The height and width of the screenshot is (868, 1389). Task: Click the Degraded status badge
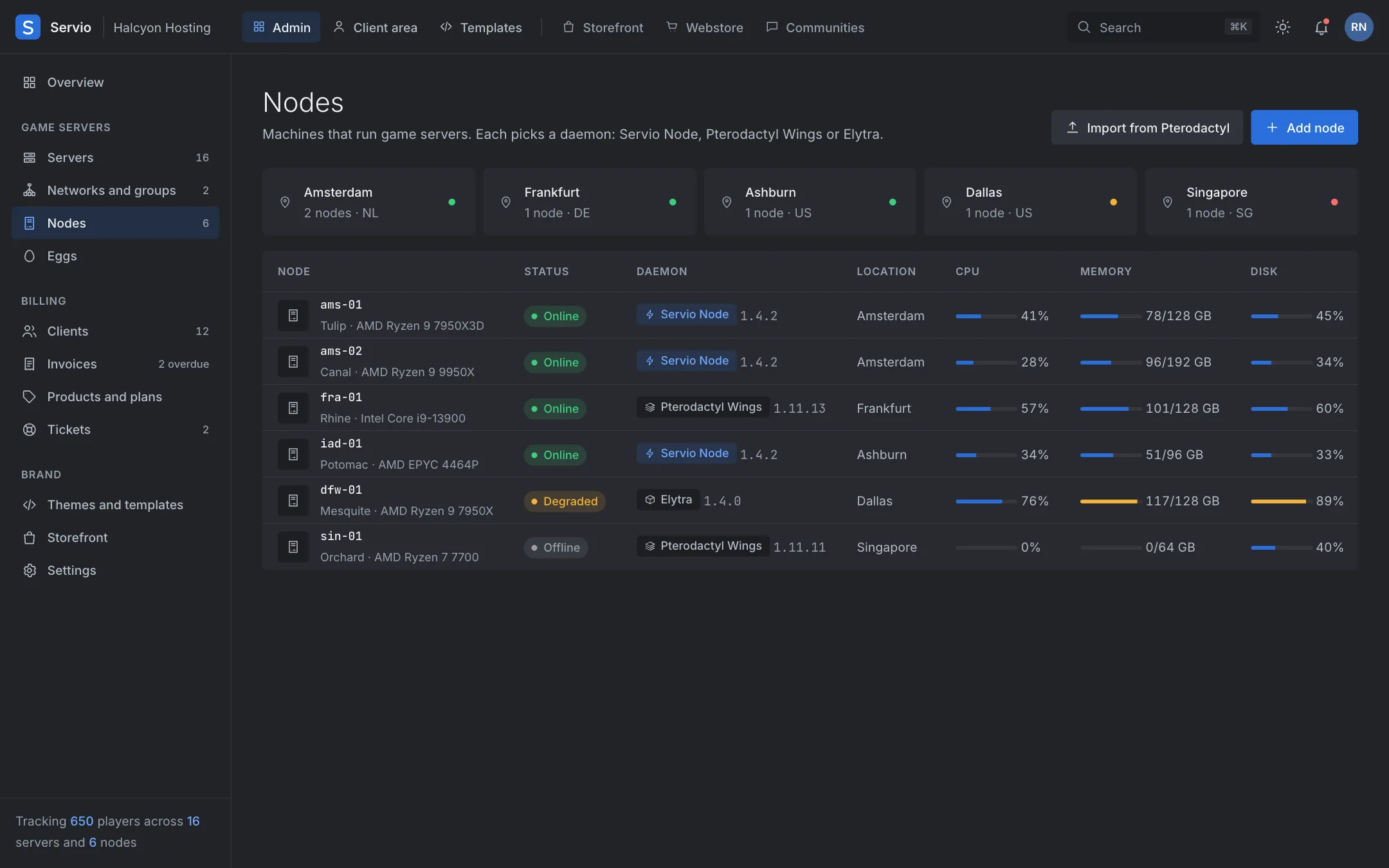(564, 501)
